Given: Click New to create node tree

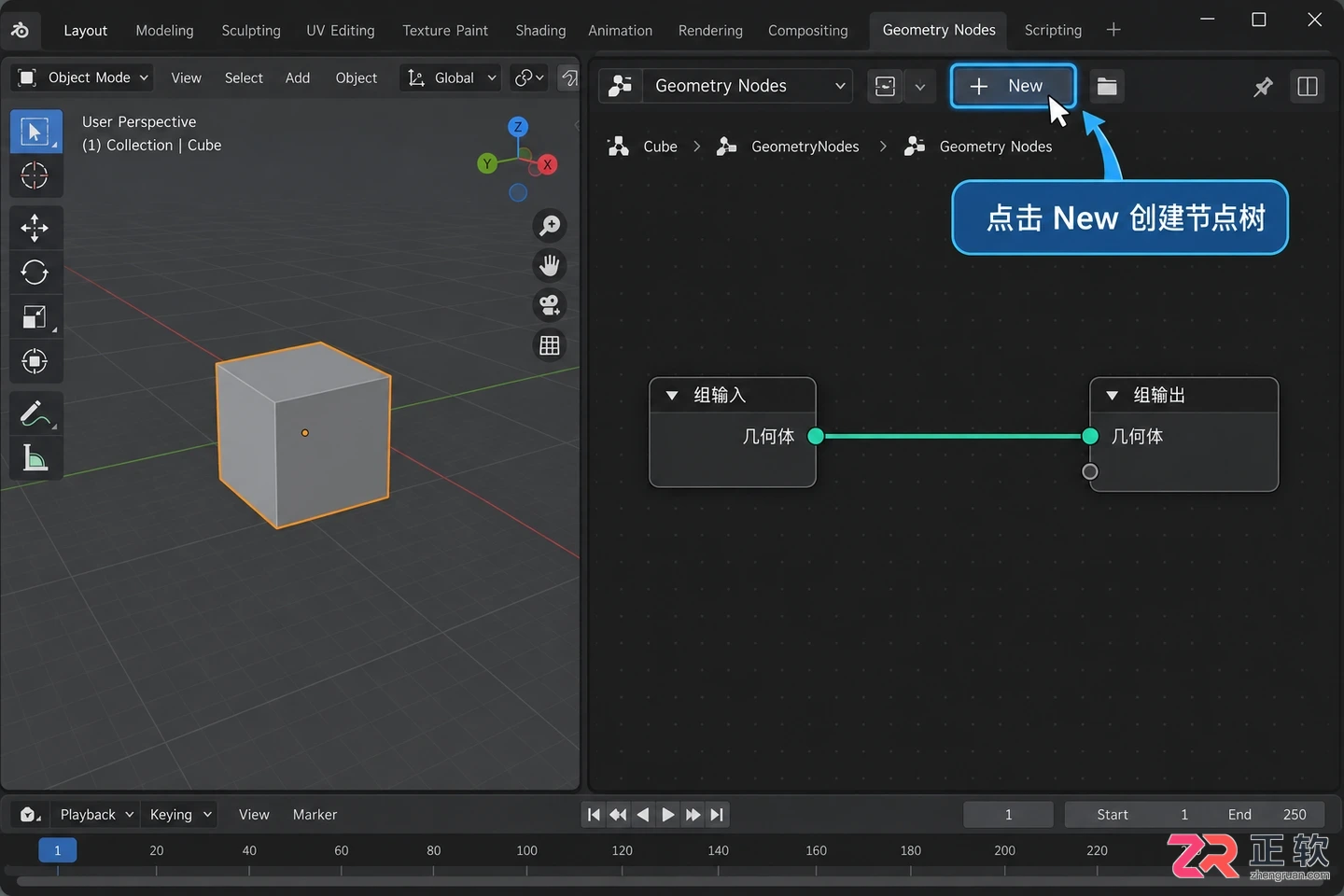Looking at the screenshot, I should (1013, 86).
